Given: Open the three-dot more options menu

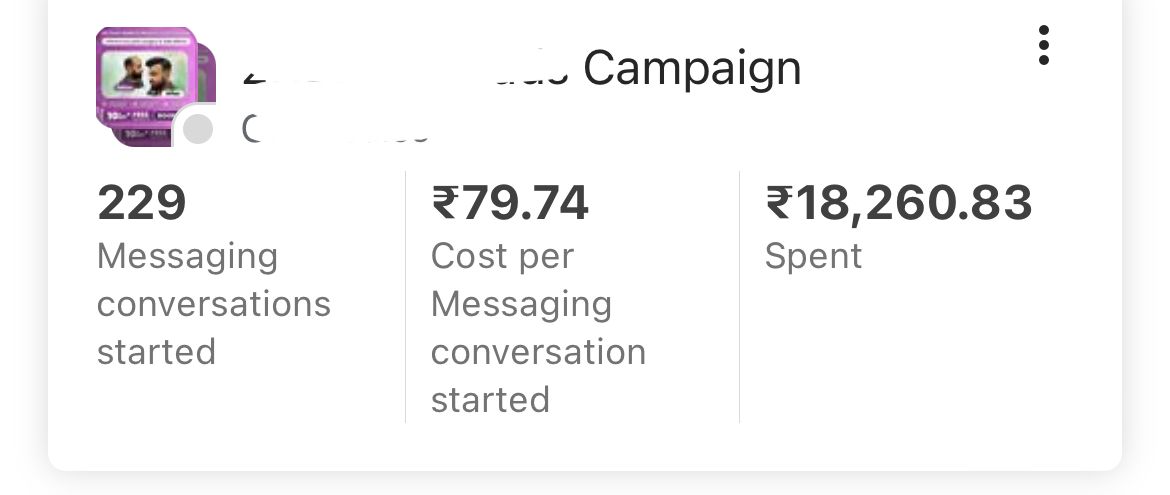Looking at the screenshot, I should pyautogui.click(x=1043, y=45).
